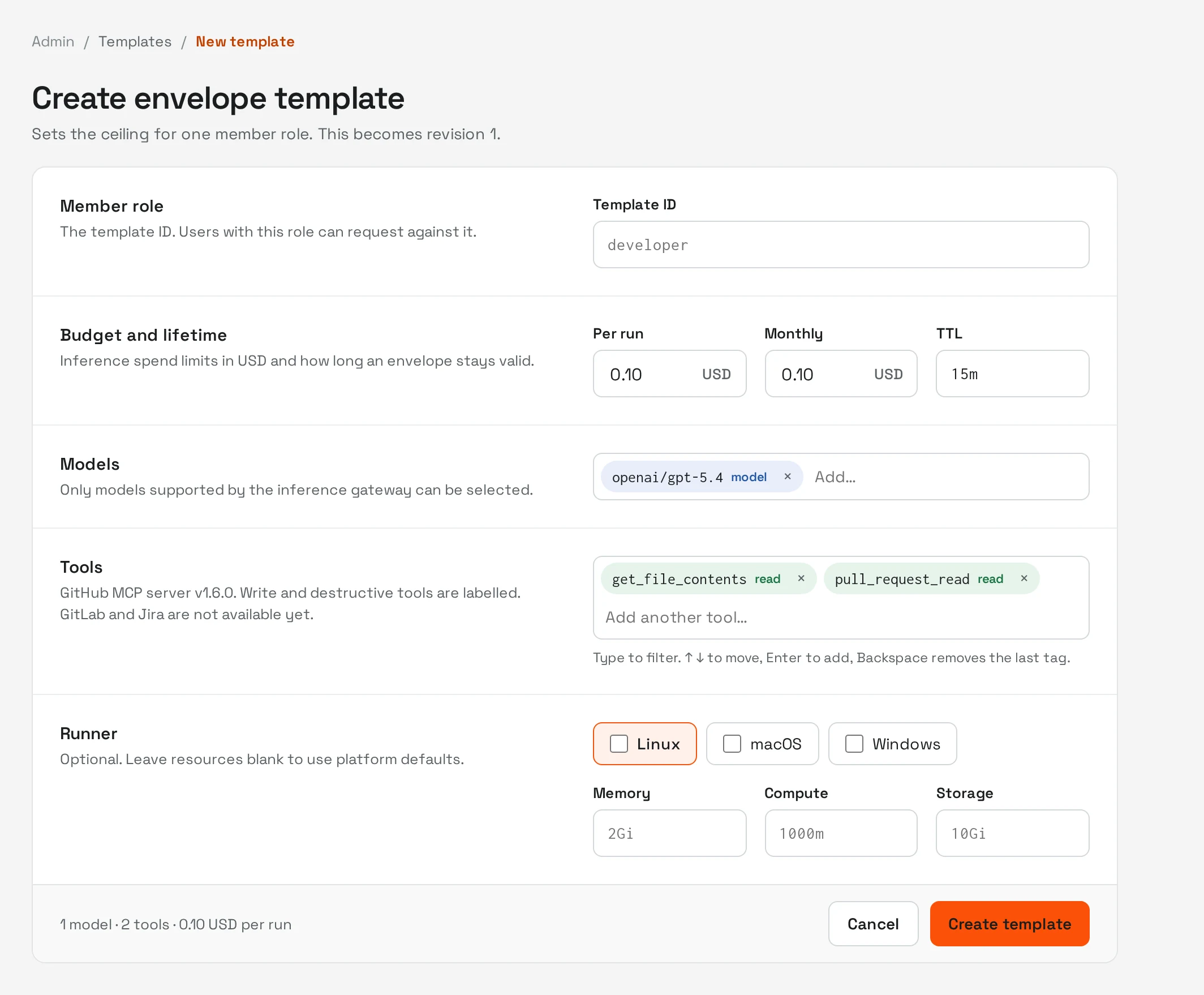This screenshot has height=995, width=1204.
Task: Focus the Template ID input field
Action: pos(841,245)
